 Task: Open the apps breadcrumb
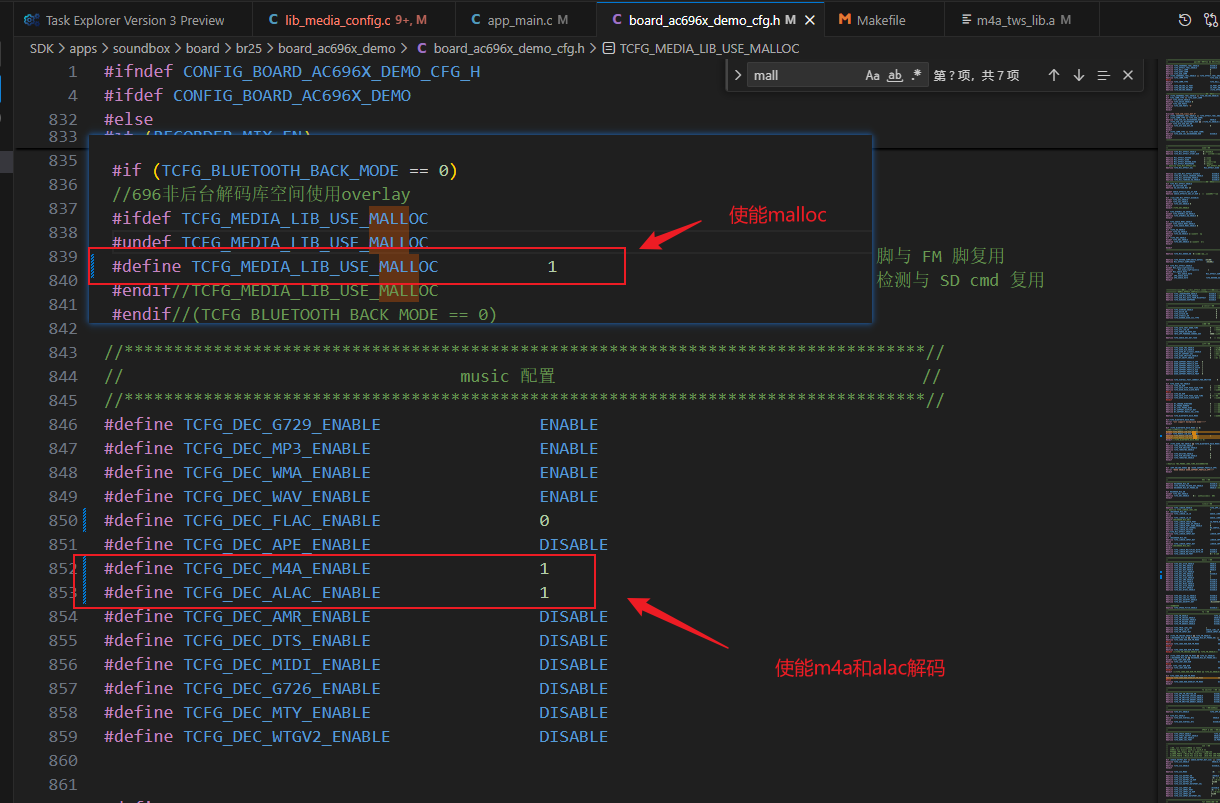(x=83, y=48)
